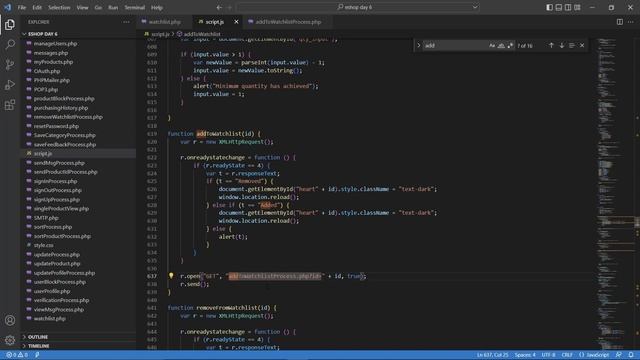Toggle secondary side bar layout icon
This screenshot has width=640, height=360.
point(568,7)
